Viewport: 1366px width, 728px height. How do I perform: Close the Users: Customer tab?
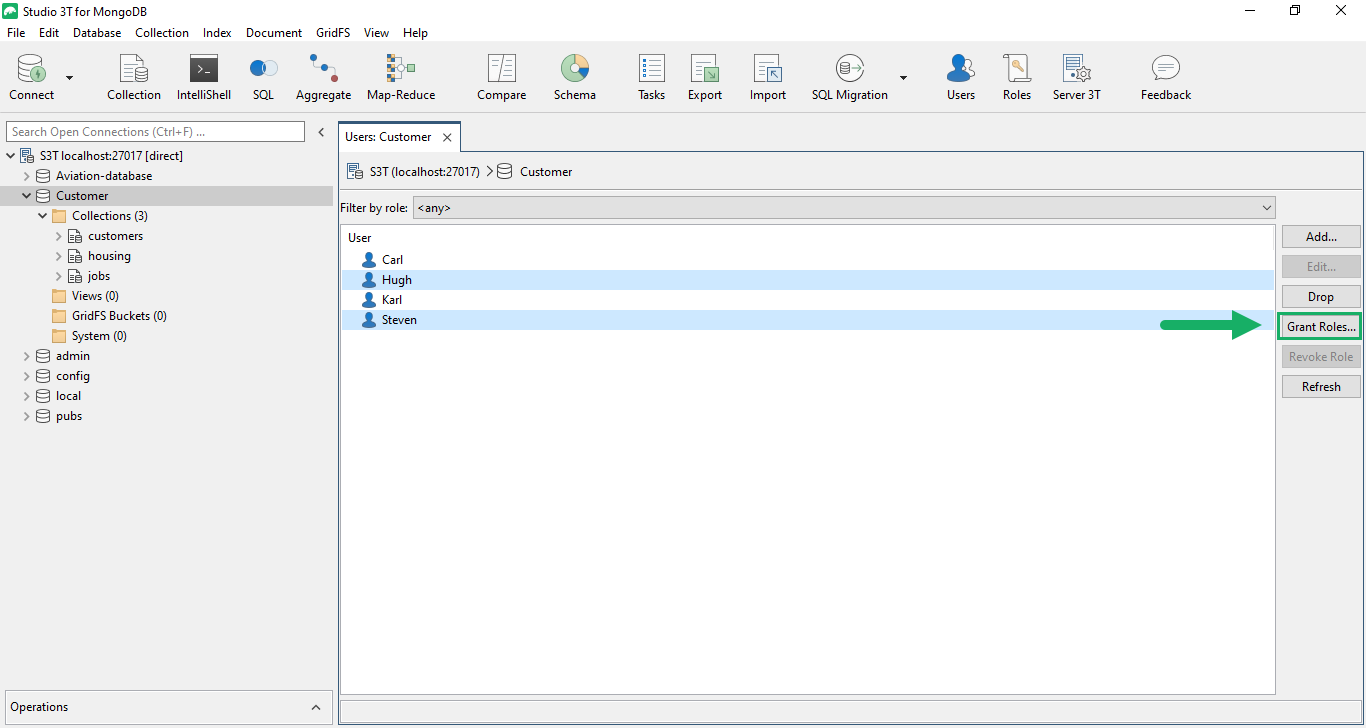click(x=447, y=136)
